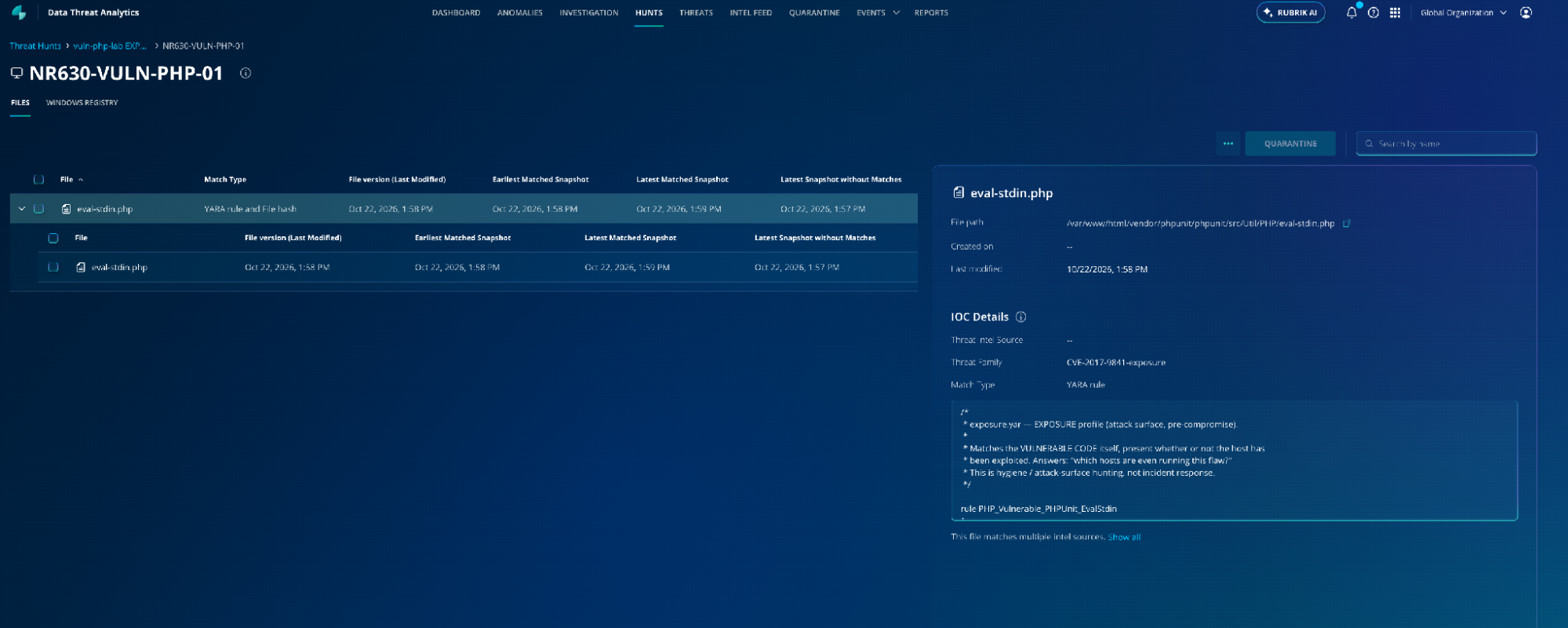This screenshot has width=1568, height=628.
Task: Expand the Events menu dropdown
Action: [878, 13]
